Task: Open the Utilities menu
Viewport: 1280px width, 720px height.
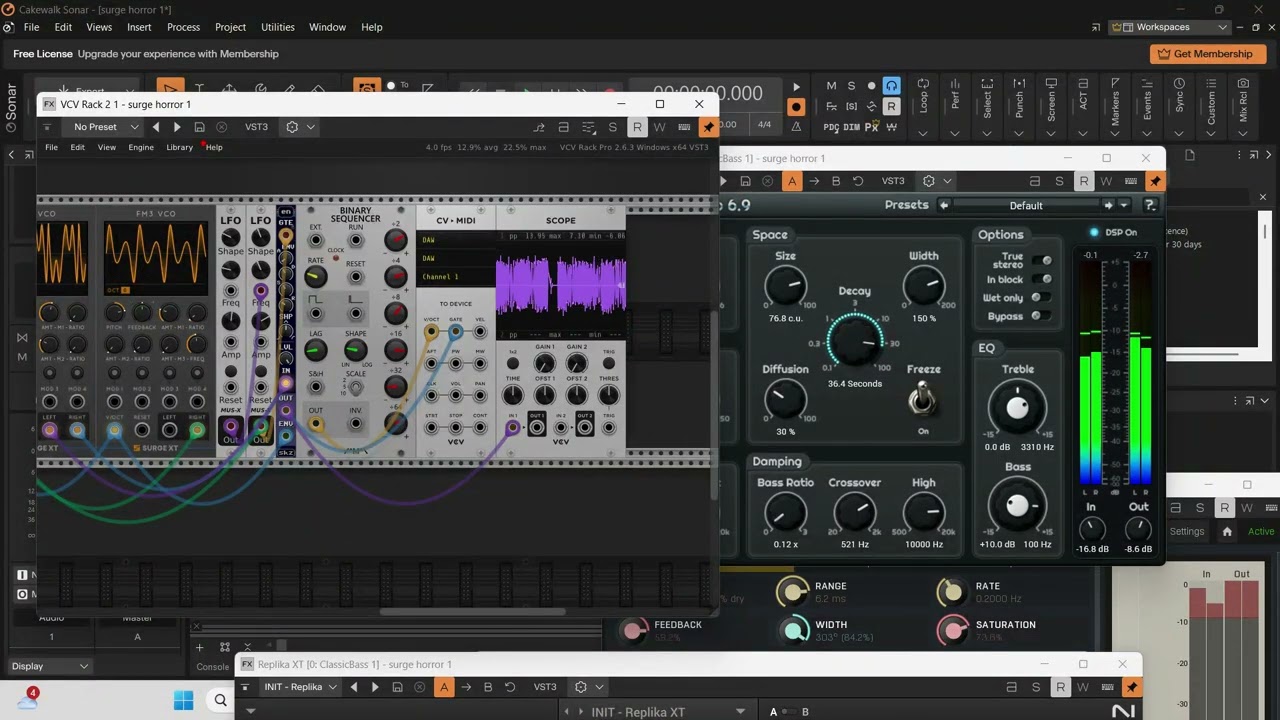Action: [277, 27]
